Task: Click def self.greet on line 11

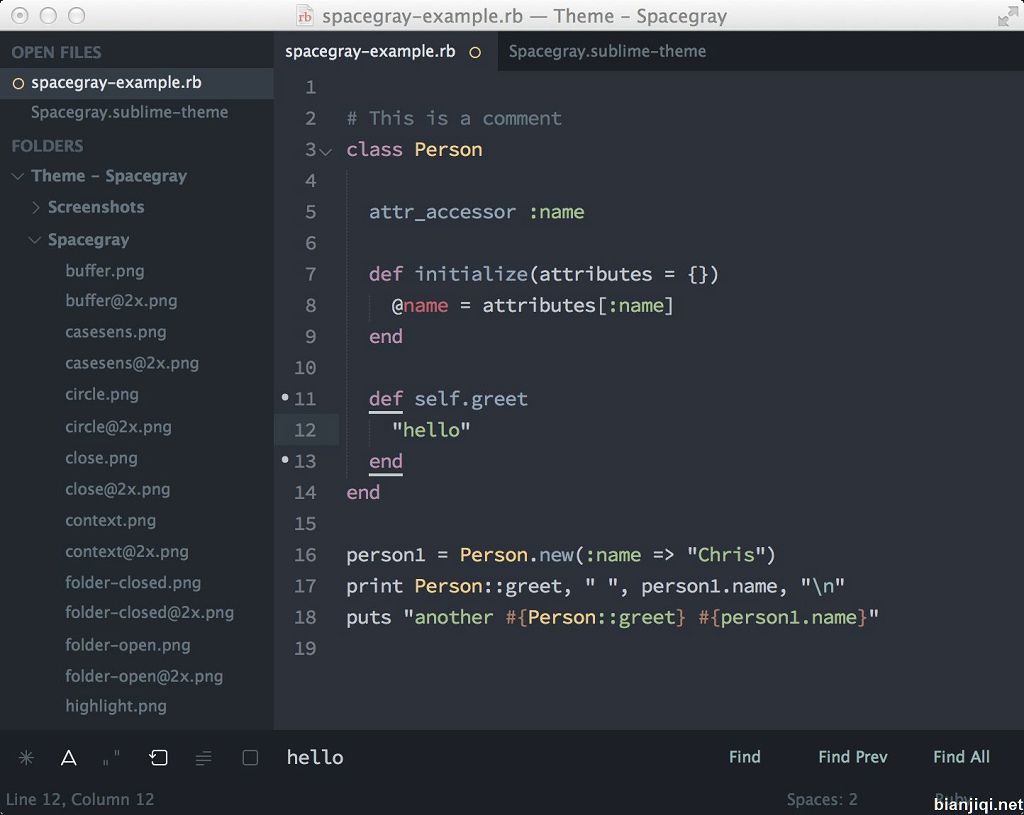Action: coord(448,399)
